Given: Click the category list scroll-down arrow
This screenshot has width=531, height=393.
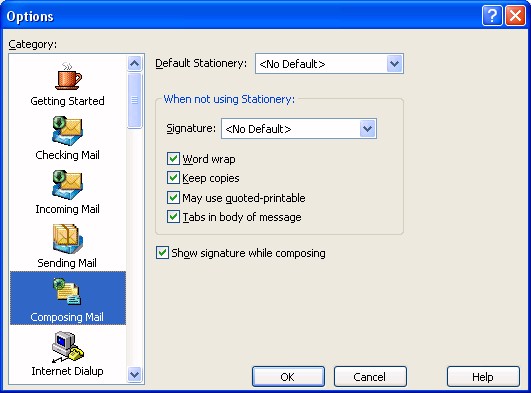Looking at the screenshot, I should [x=134, y=374].
